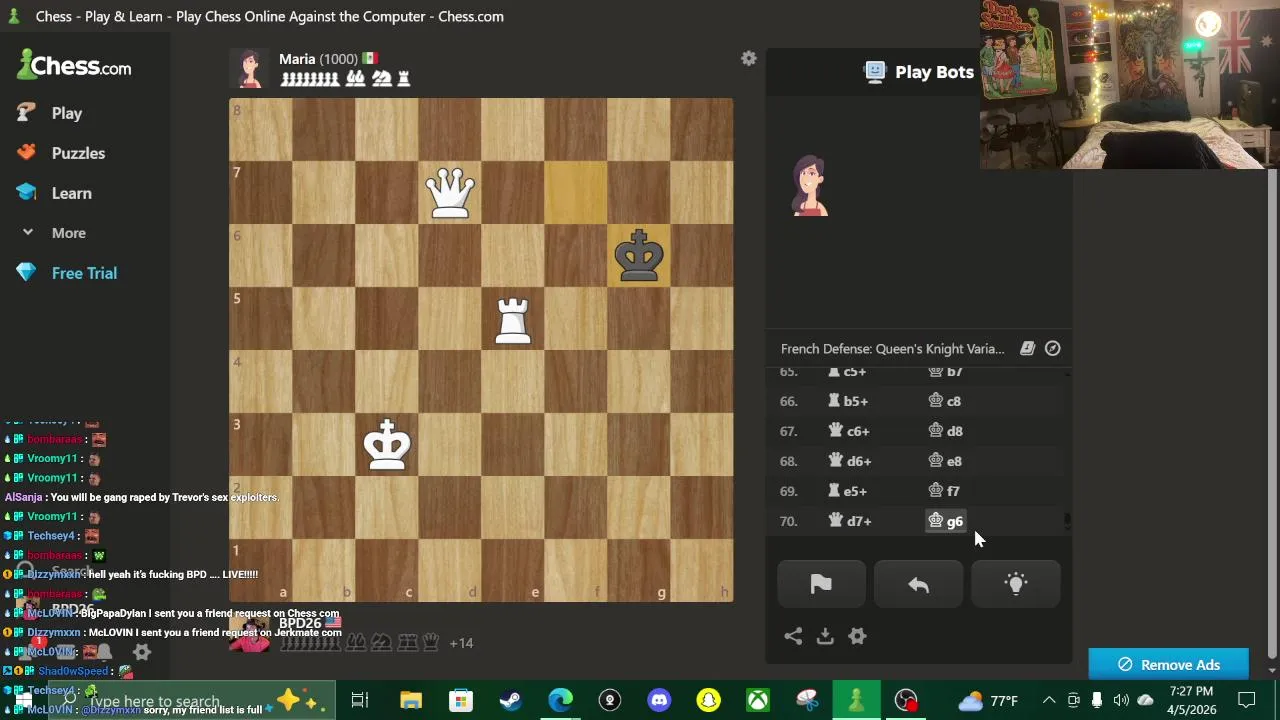1280x720 pixels.
Task: Click Maria bot portrait in panel
Action: (x=810, y=186)
